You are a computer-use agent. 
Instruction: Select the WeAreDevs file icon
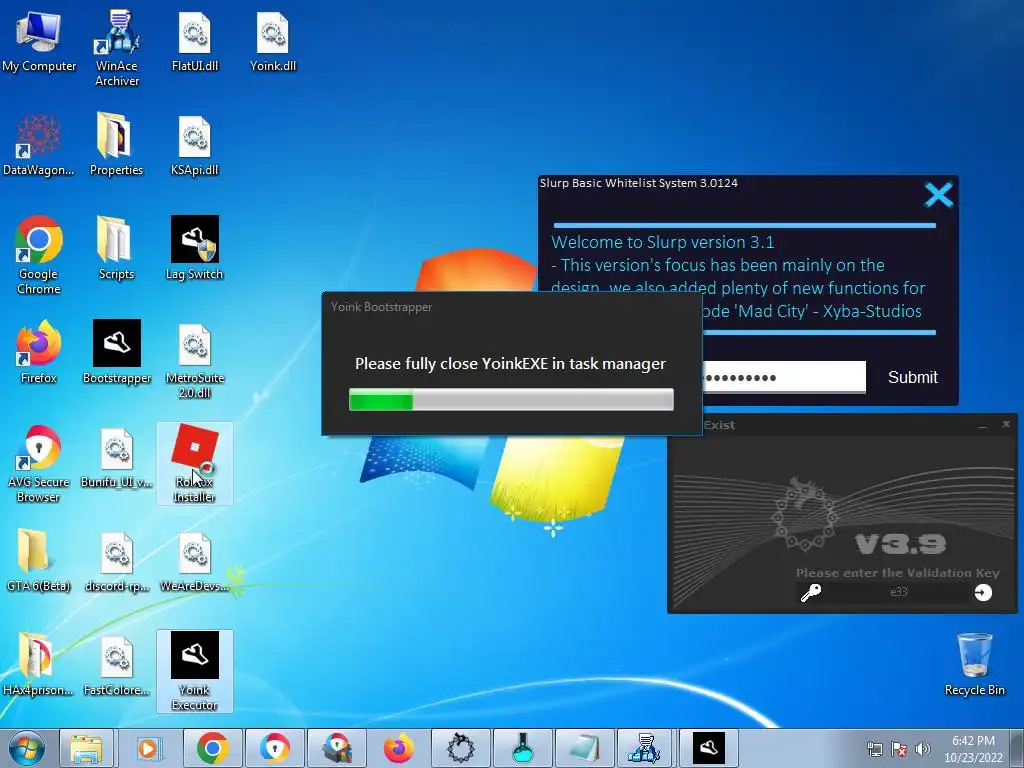pyautogui.click(x=195, y=560)
